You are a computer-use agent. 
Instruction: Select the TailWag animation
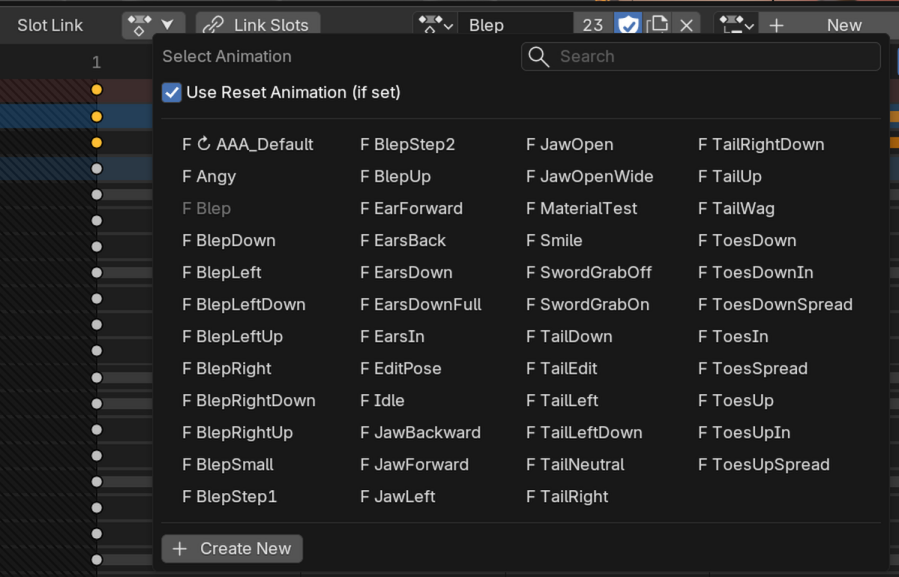coord(736,208)
